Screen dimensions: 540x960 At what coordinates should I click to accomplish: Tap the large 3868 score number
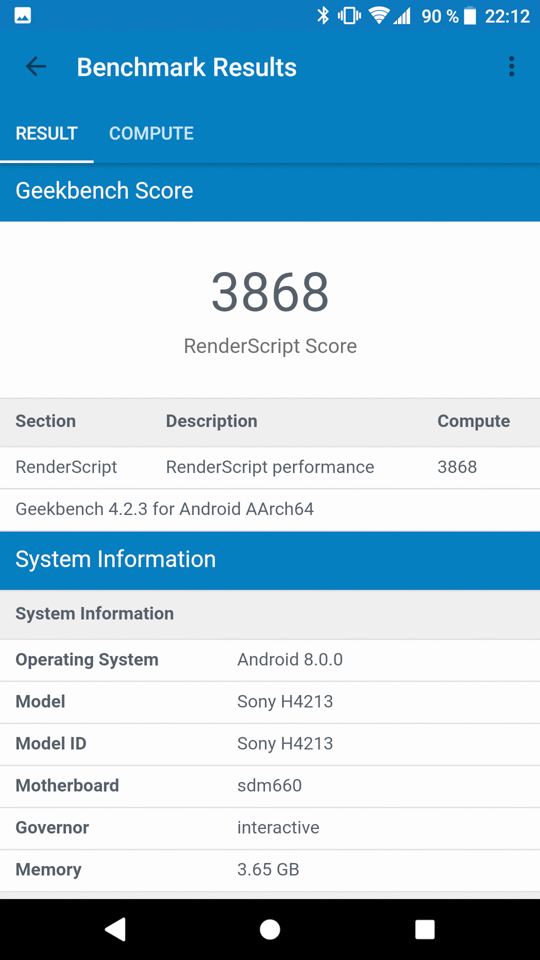(x=270, y=293)
